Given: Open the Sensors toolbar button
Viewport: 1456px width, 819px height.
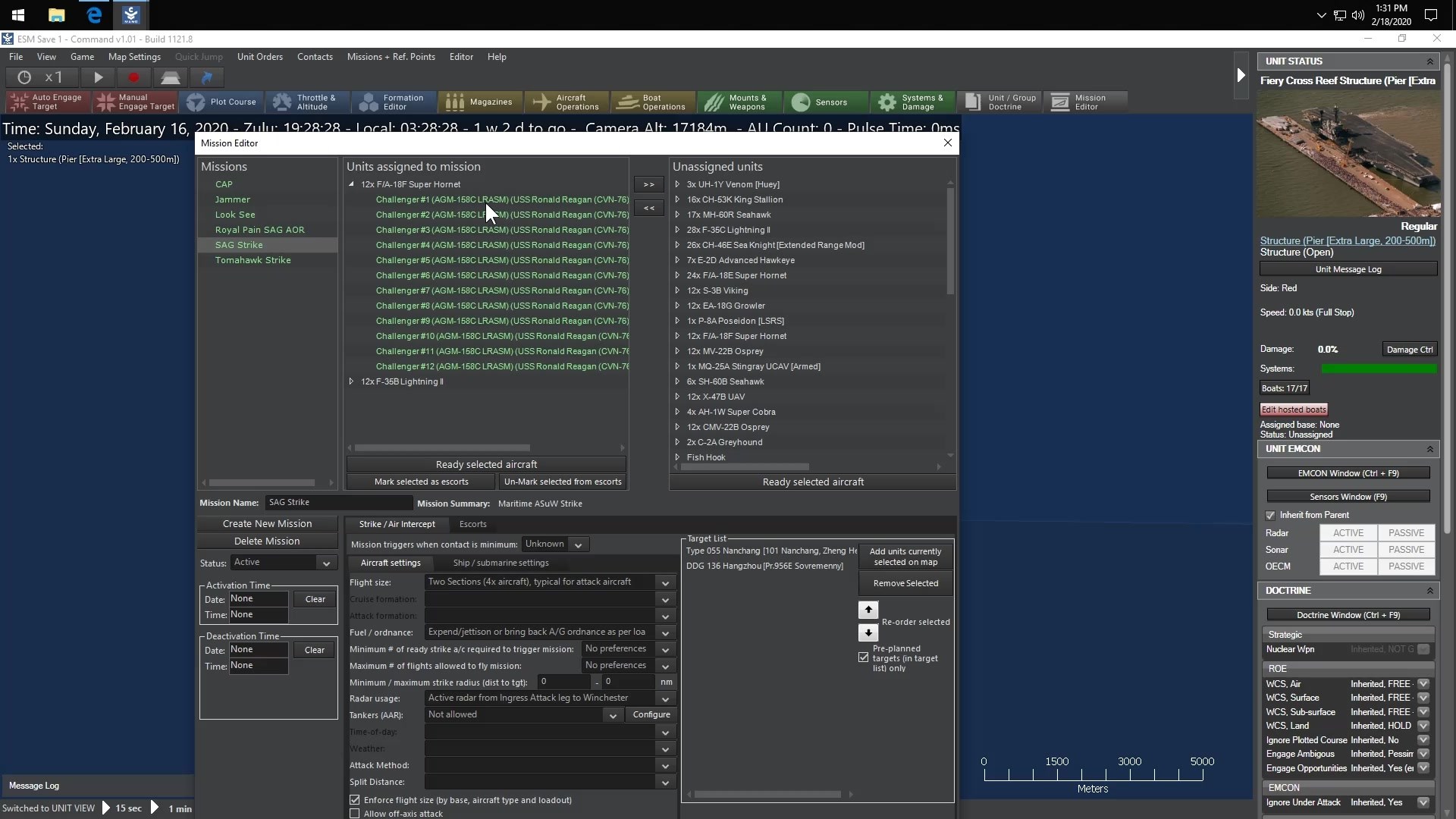Looking at the screenshot, I should click(826, 102).
